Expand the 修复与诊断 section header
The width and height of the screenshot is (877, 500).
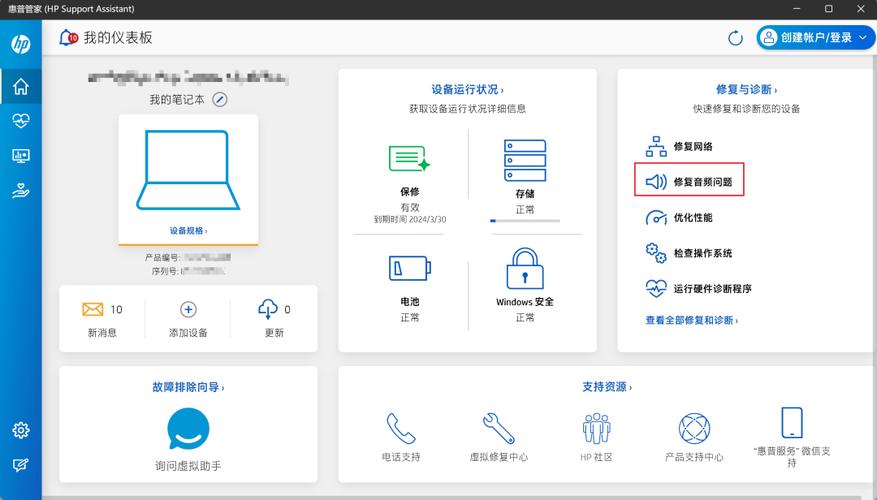coord(746,89)
